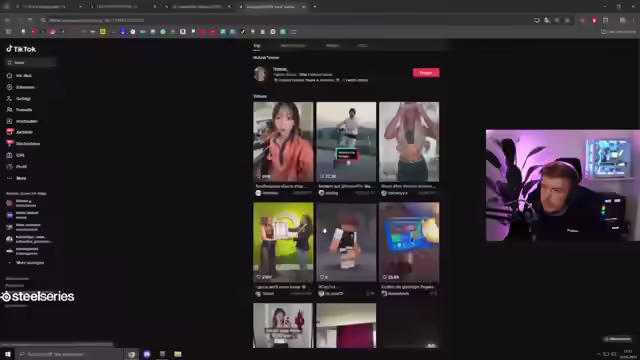This screenshot has width=640, height=360.
Task: Open author avatar under the orange top video
Action: point(258,193)
